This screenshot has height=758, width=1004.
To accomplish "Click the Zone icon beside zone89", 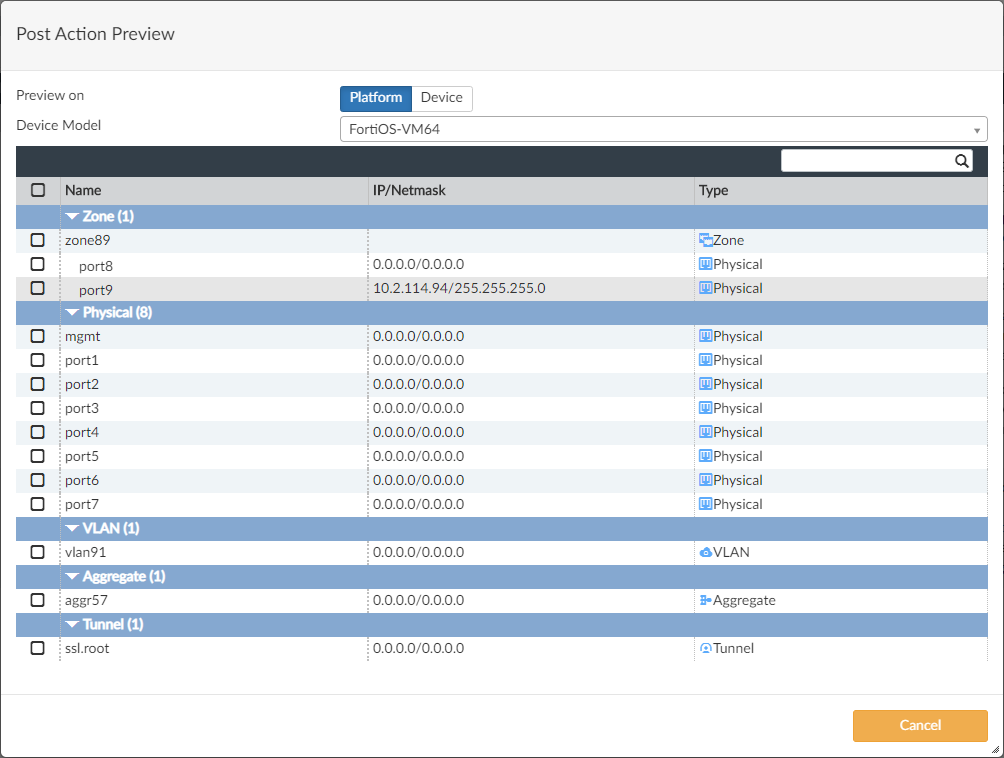I will coord(707,240).
